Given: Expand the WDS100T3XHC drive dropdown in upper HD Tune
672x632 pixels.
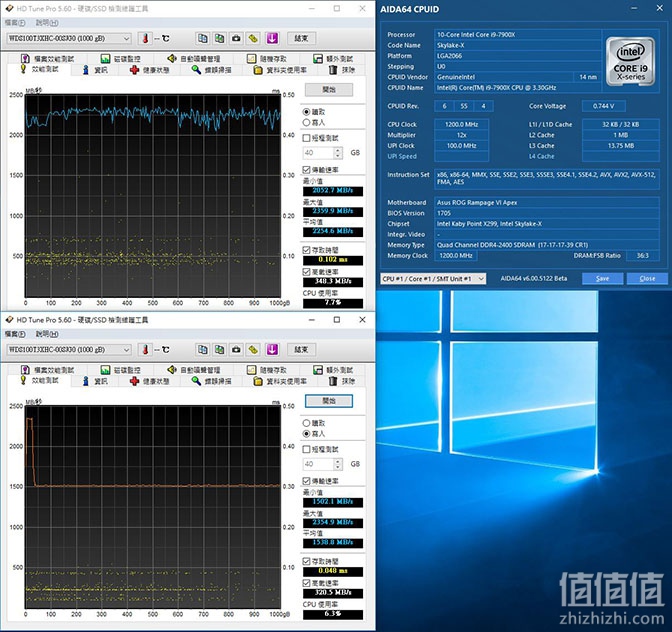Looking at the screenshot, I should tap(126, 39).
